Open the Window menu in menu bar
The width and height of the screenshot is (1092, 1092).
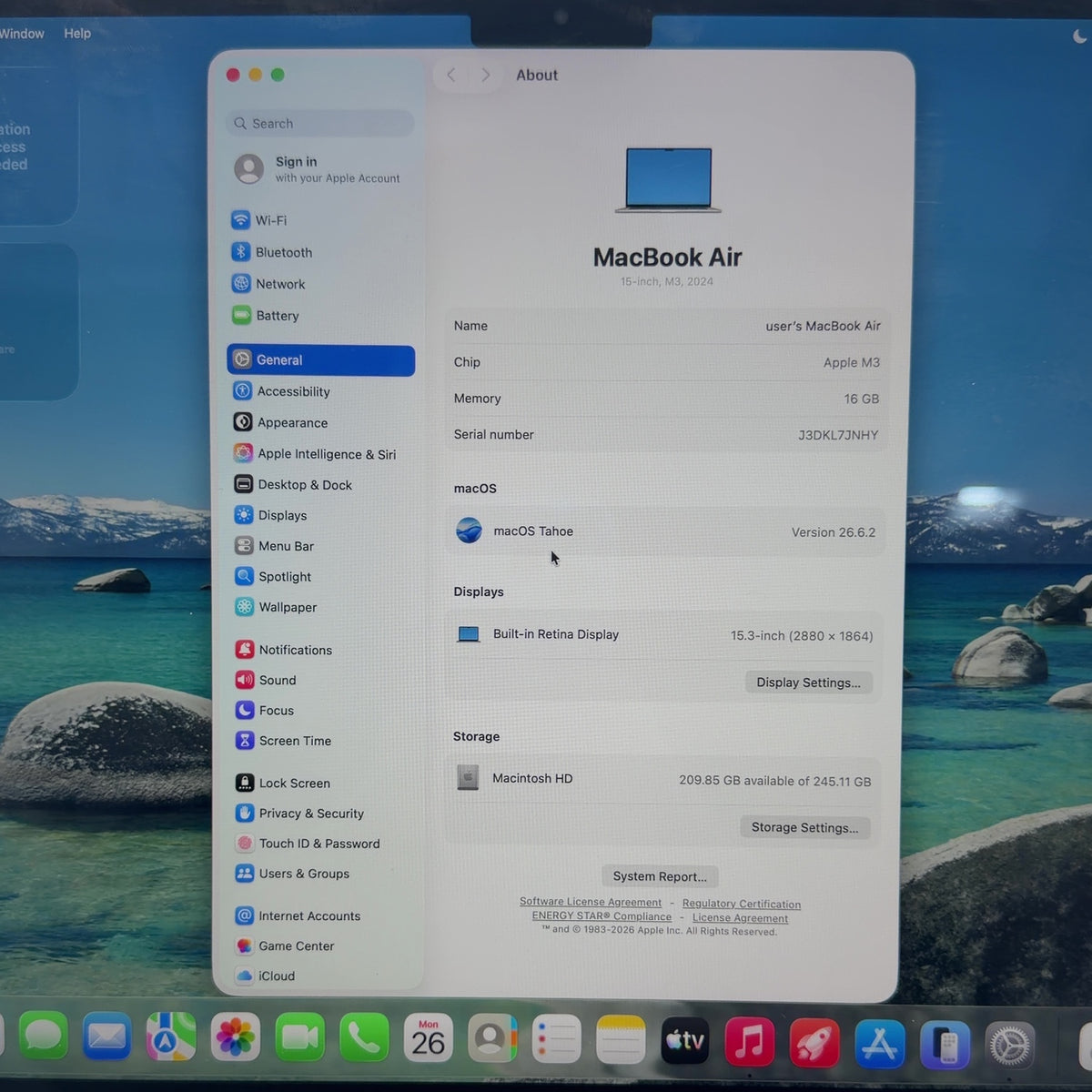22,34
